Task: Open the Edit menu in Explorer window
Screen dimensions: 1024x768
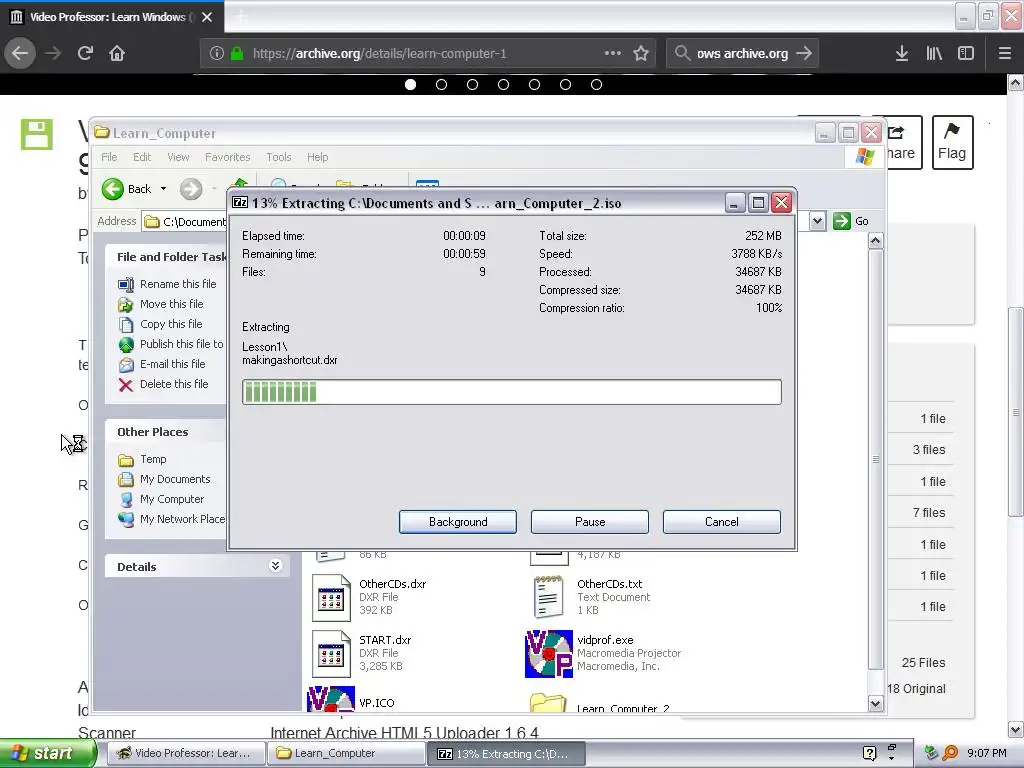Action: click(x=142, y=157)
